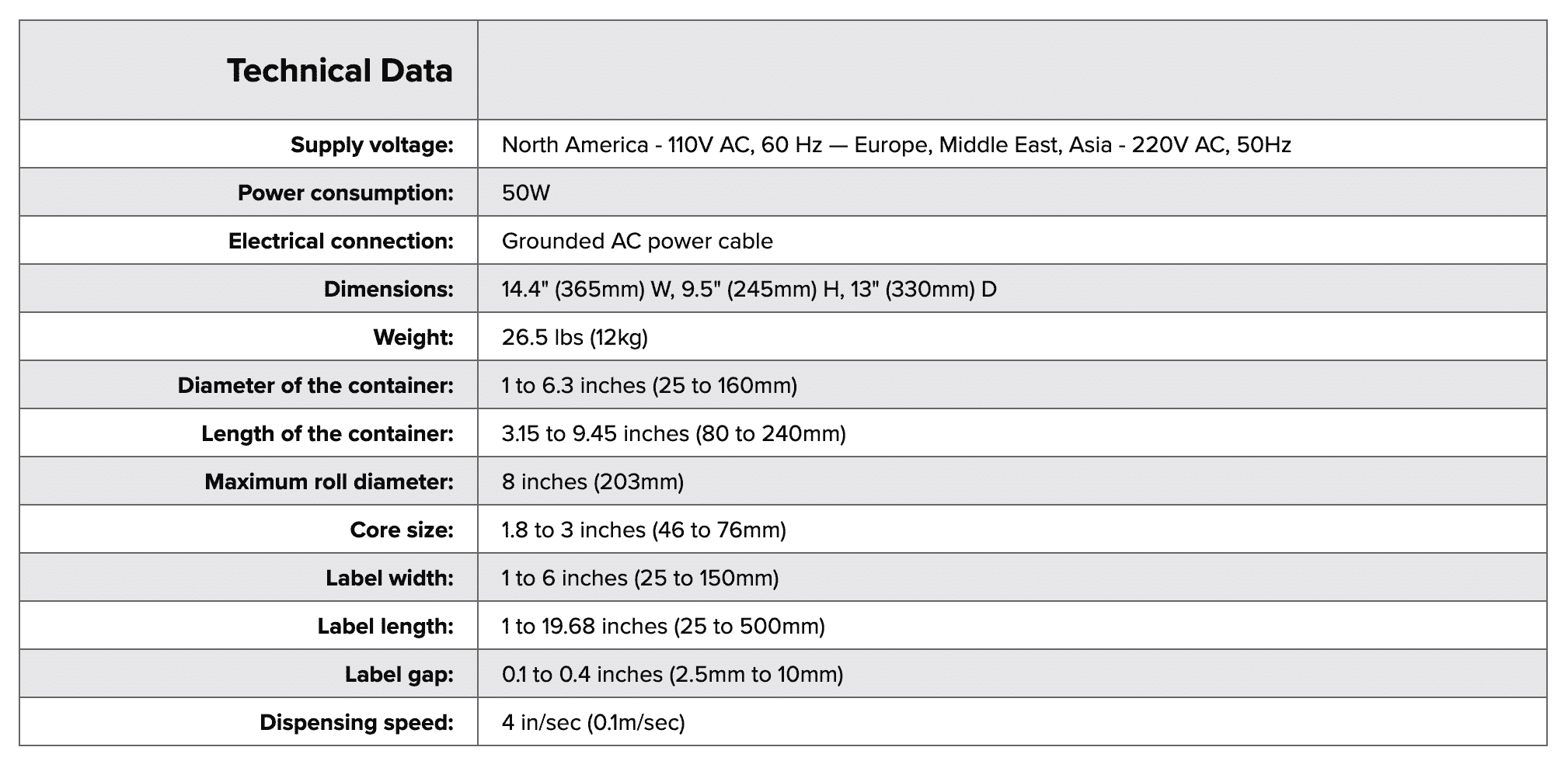Click the 26.5 lbs (12kg) value

[575, 338]
